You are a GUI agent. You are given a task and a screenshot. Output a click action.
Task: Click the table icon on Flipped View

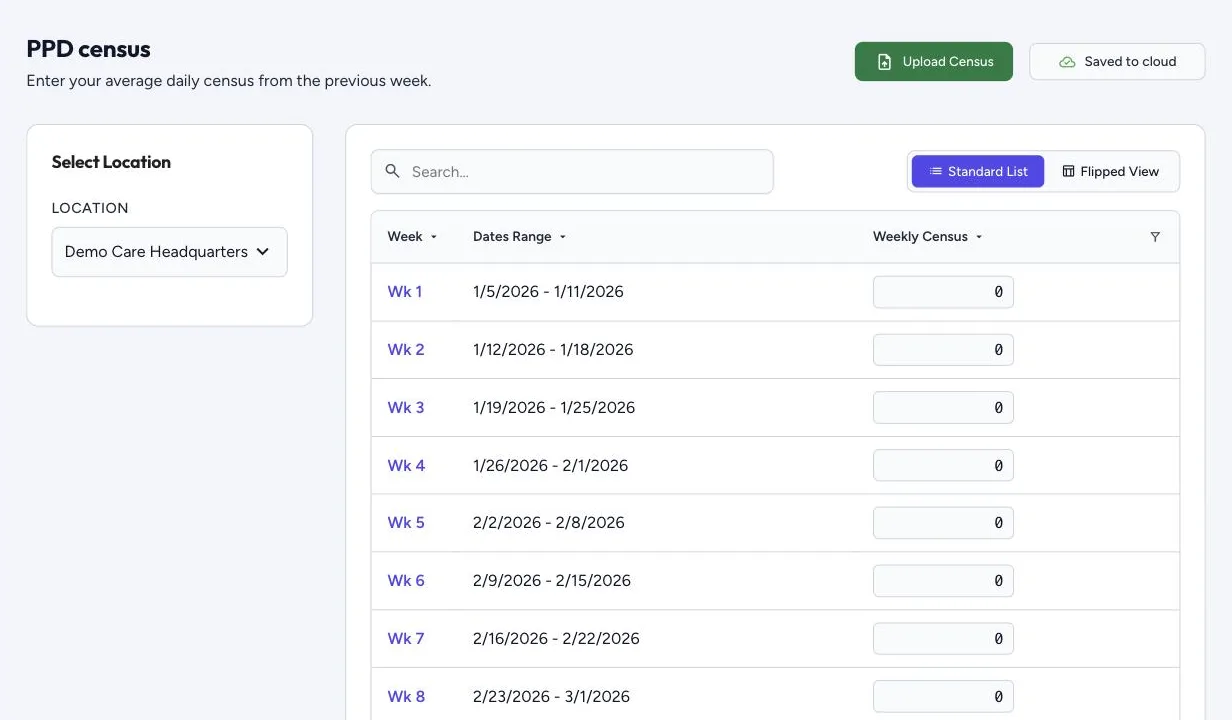point(1068,172)
